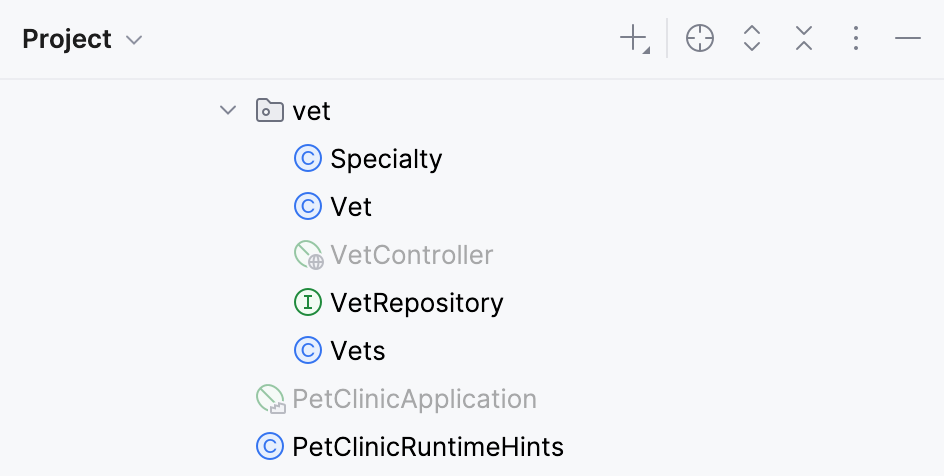The height and width of the screenshot is (476, 944).
Task: Select the VetController file name
Action: [x=411, y=255]
